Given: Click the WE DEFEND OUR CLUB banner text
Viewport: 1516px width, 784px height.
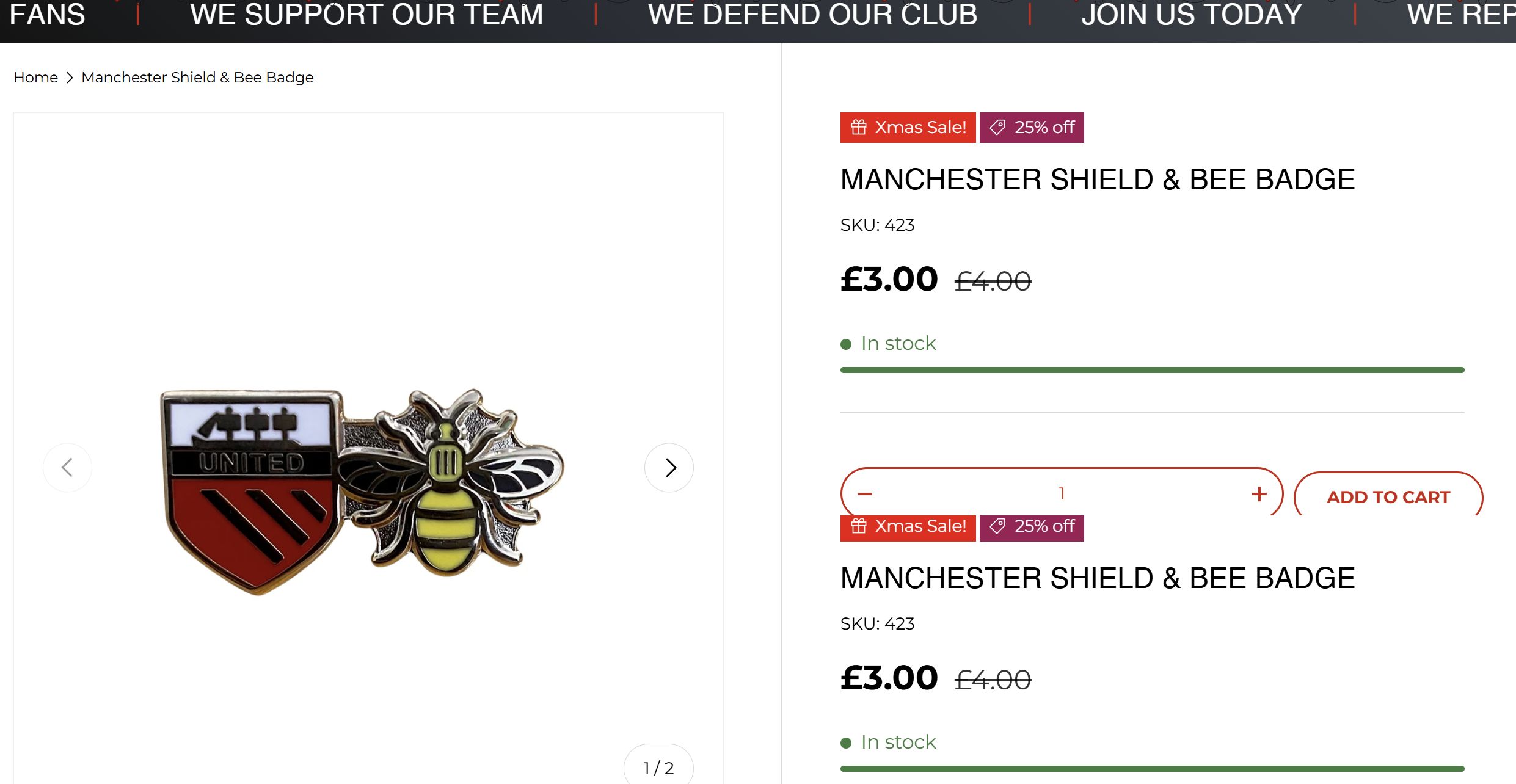Looking at the screenshot, I should (x=812, y=15).
